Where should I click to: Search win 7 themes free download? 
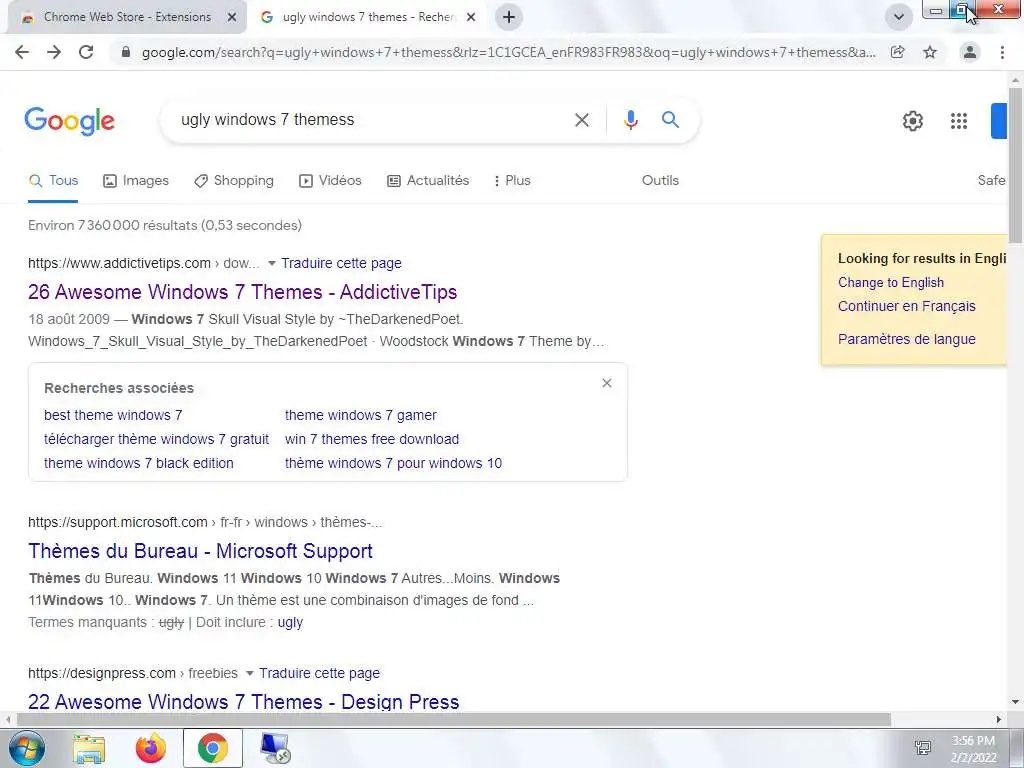tap(372, 440)
